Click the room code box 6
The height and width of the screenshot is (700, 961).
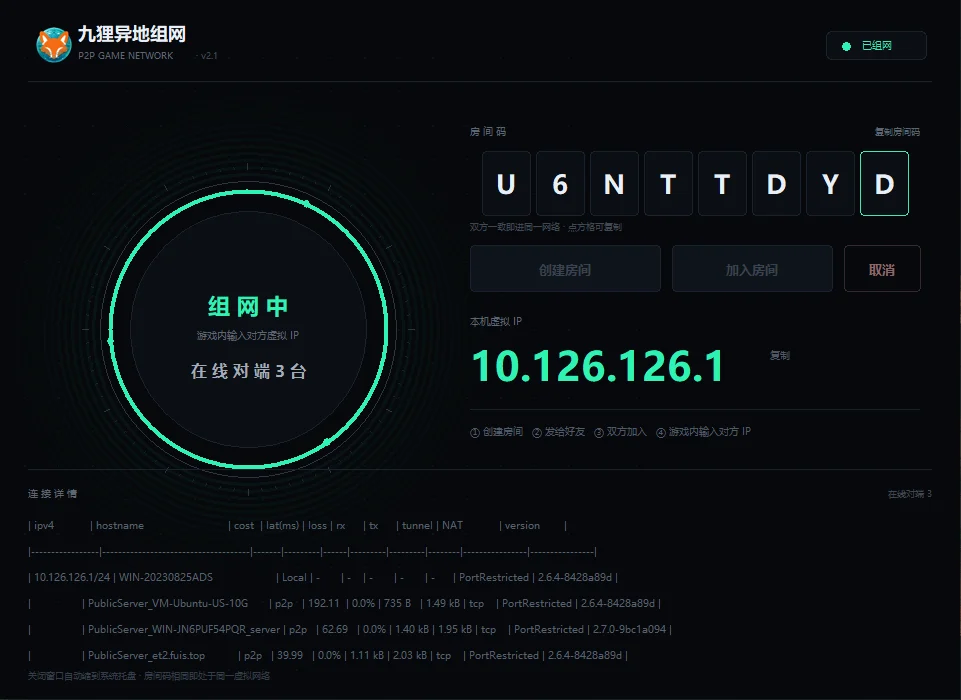point(560,183)
